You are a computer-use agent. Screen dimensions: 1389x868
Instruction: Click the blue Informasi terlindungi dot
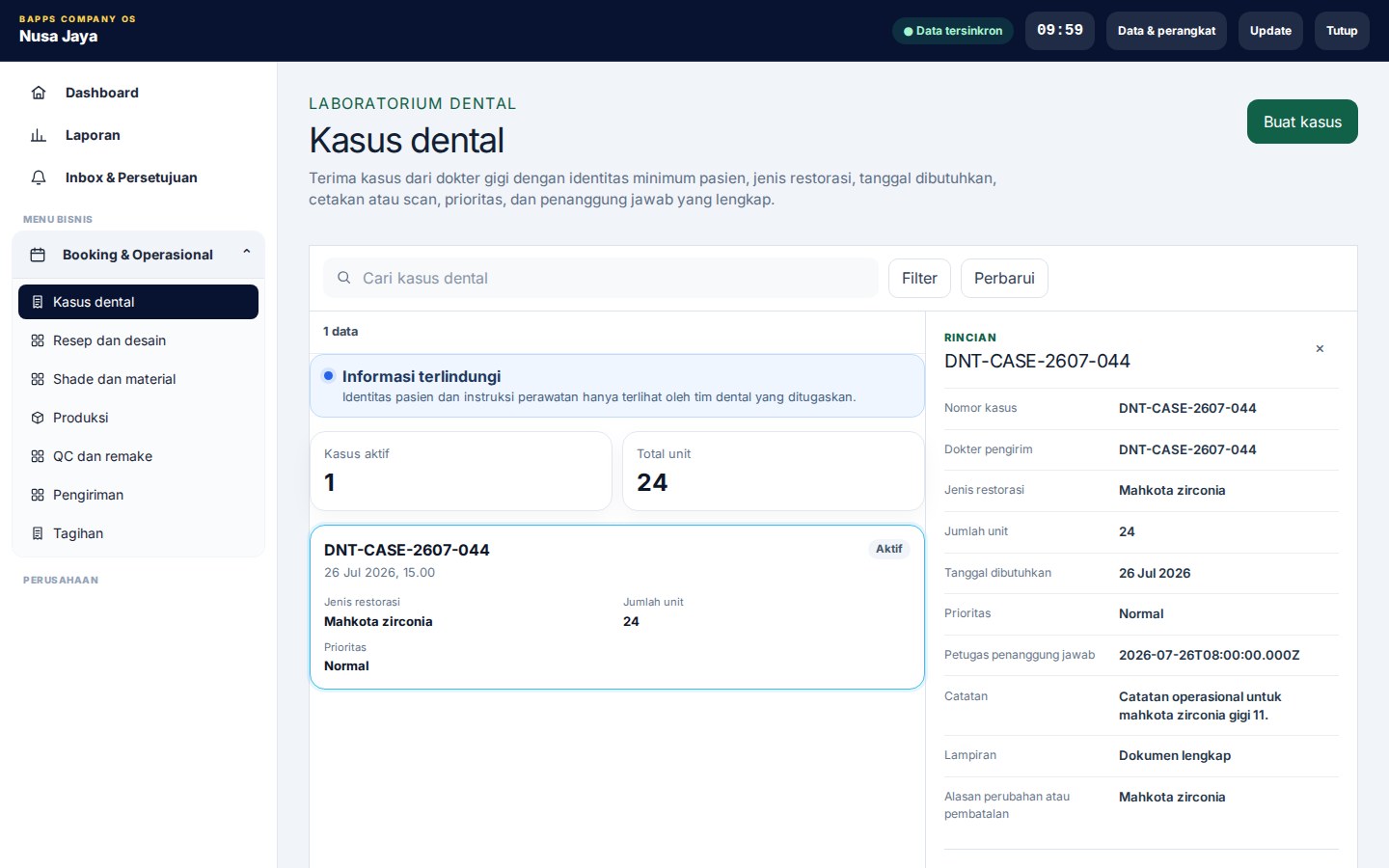click(x=328, y=376)
